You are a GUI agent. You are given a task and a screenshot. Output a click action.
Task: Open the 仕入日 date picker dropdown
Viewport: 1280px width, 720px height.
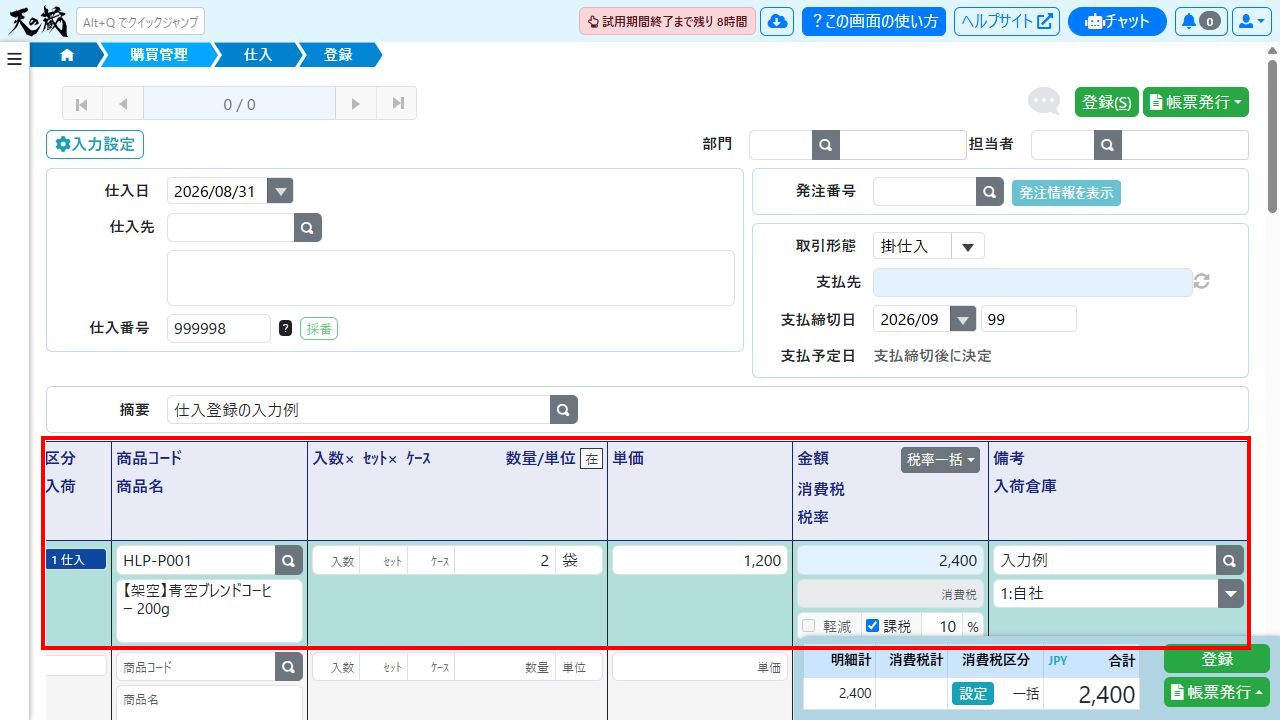280,192
